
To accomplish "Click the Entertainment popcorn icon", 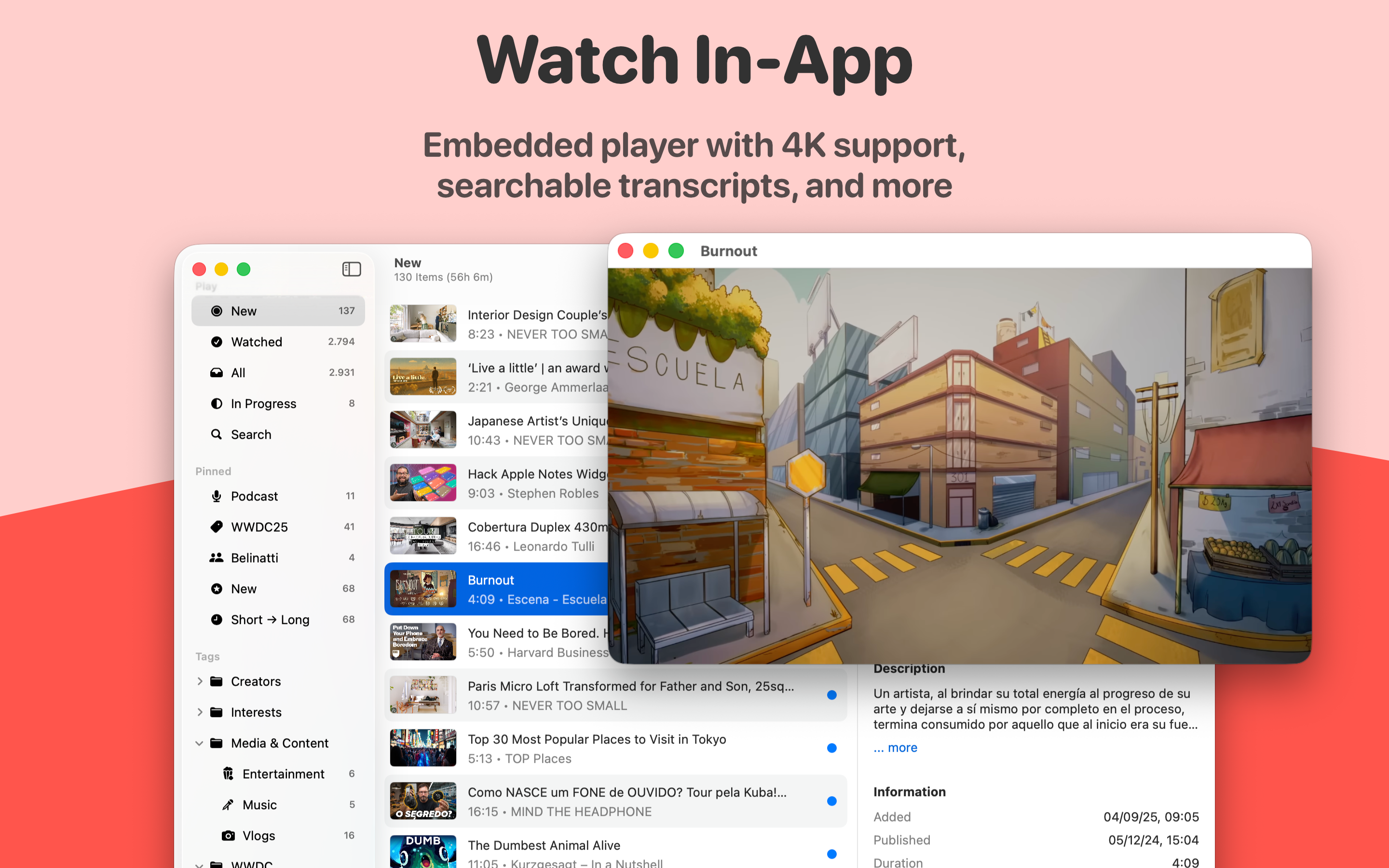I will [x=228, y=774].
